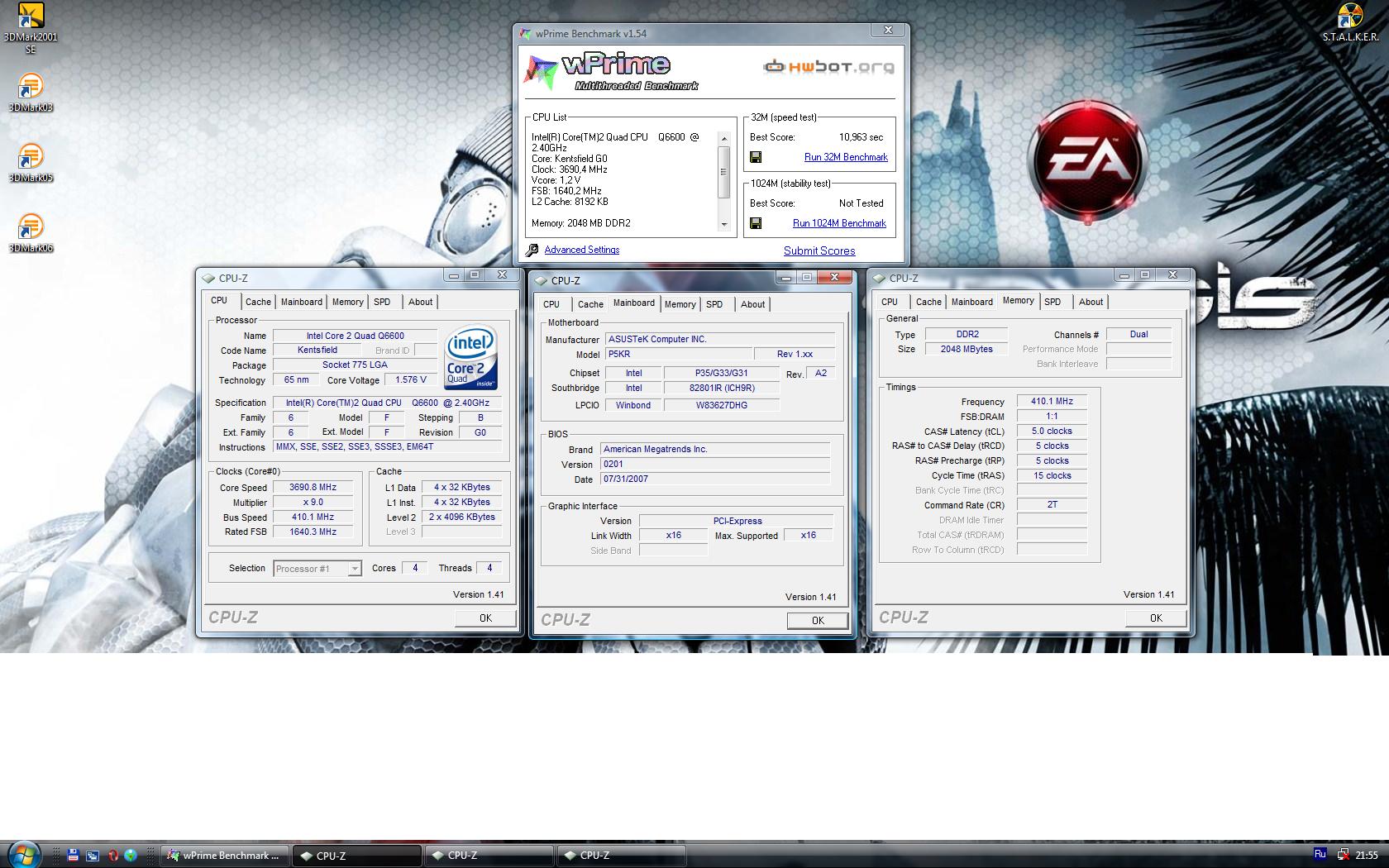Click the wPrime logo banner
The width and height of the screenshot is (1389, 868).
click(613, 71)
